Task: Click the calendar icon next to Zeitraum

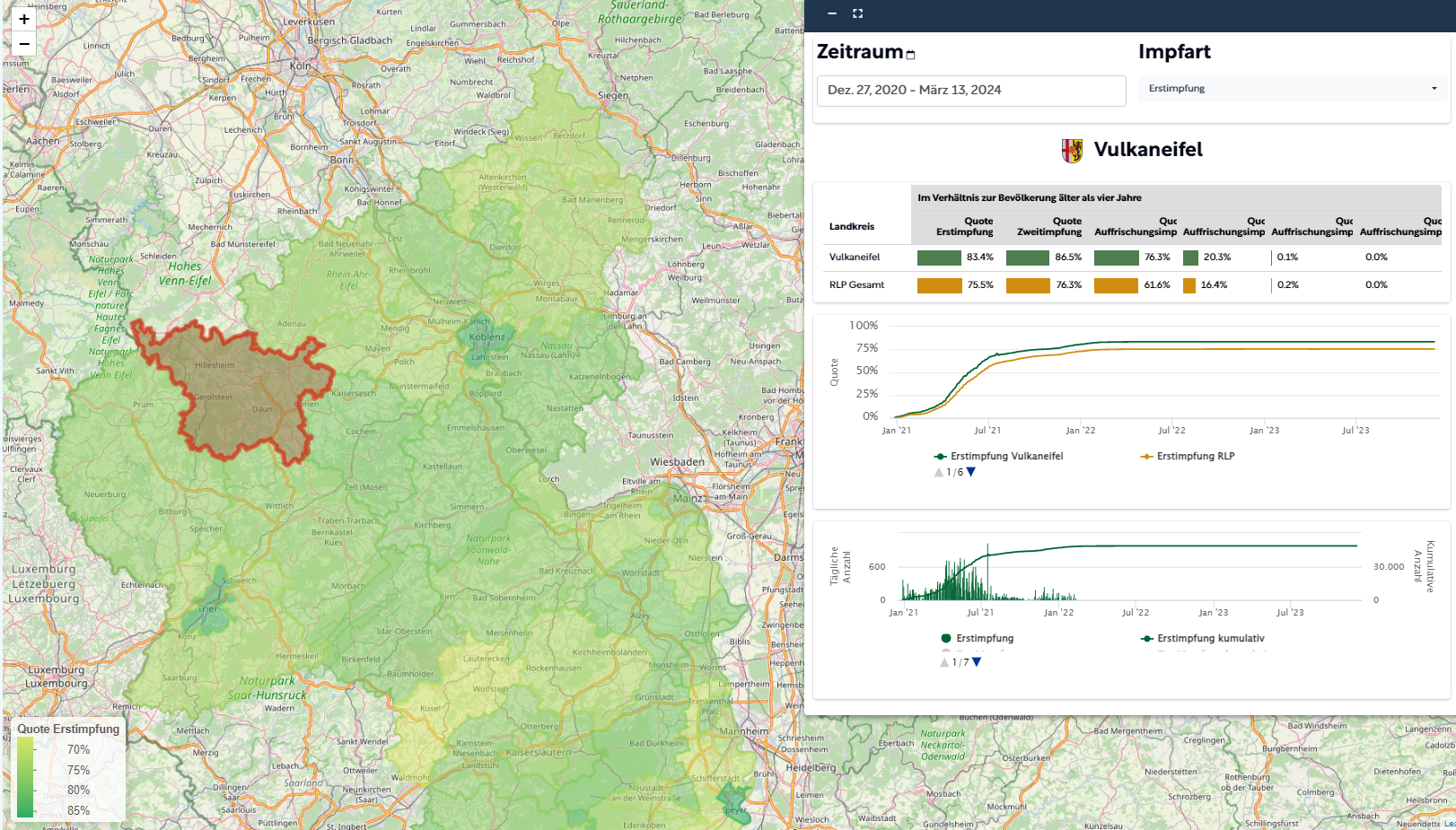Action: pos(910,55)
